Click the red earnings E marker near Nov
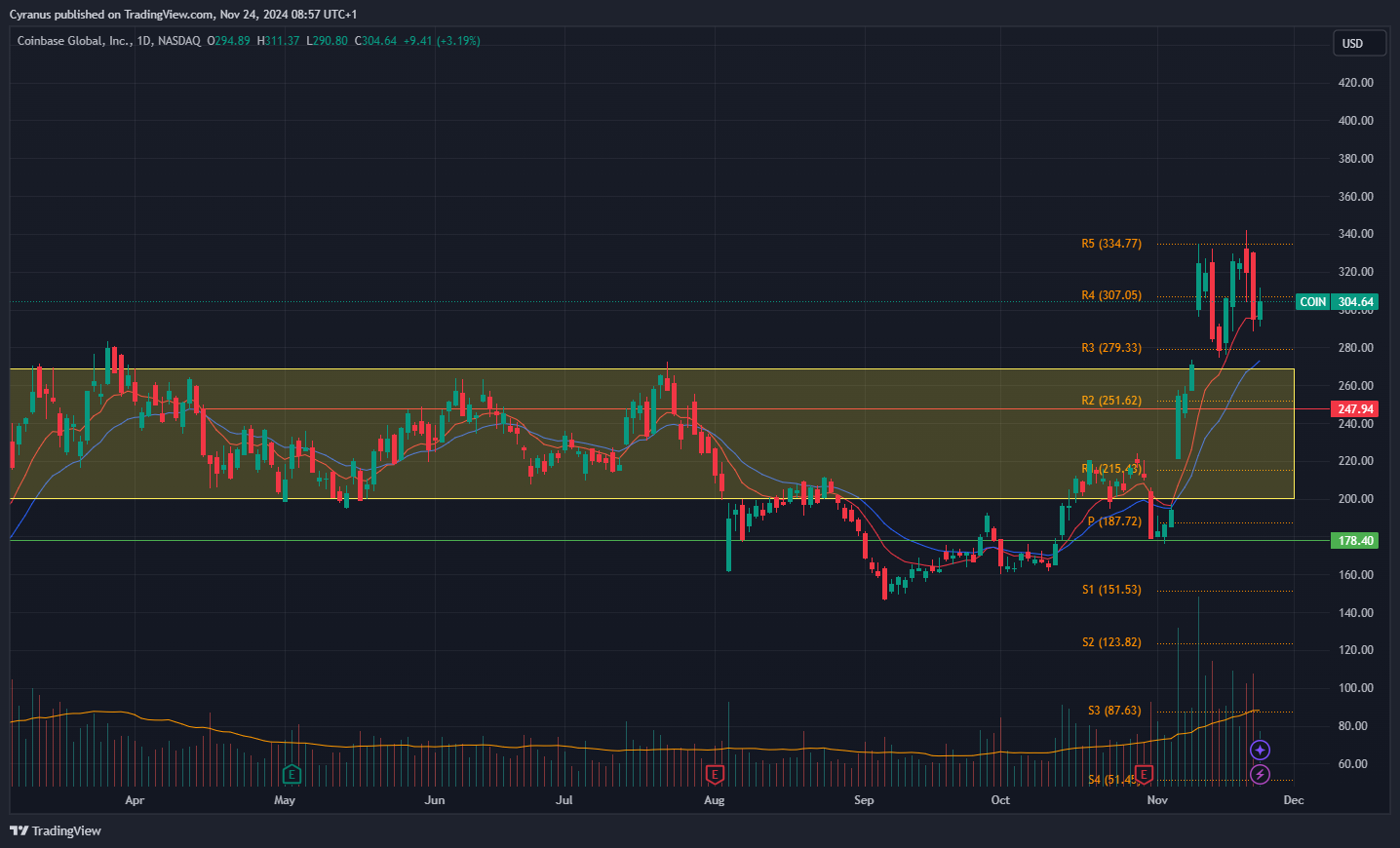Screen dimensions: 1400x848 pyautogui.click(x=1145, y=775)
